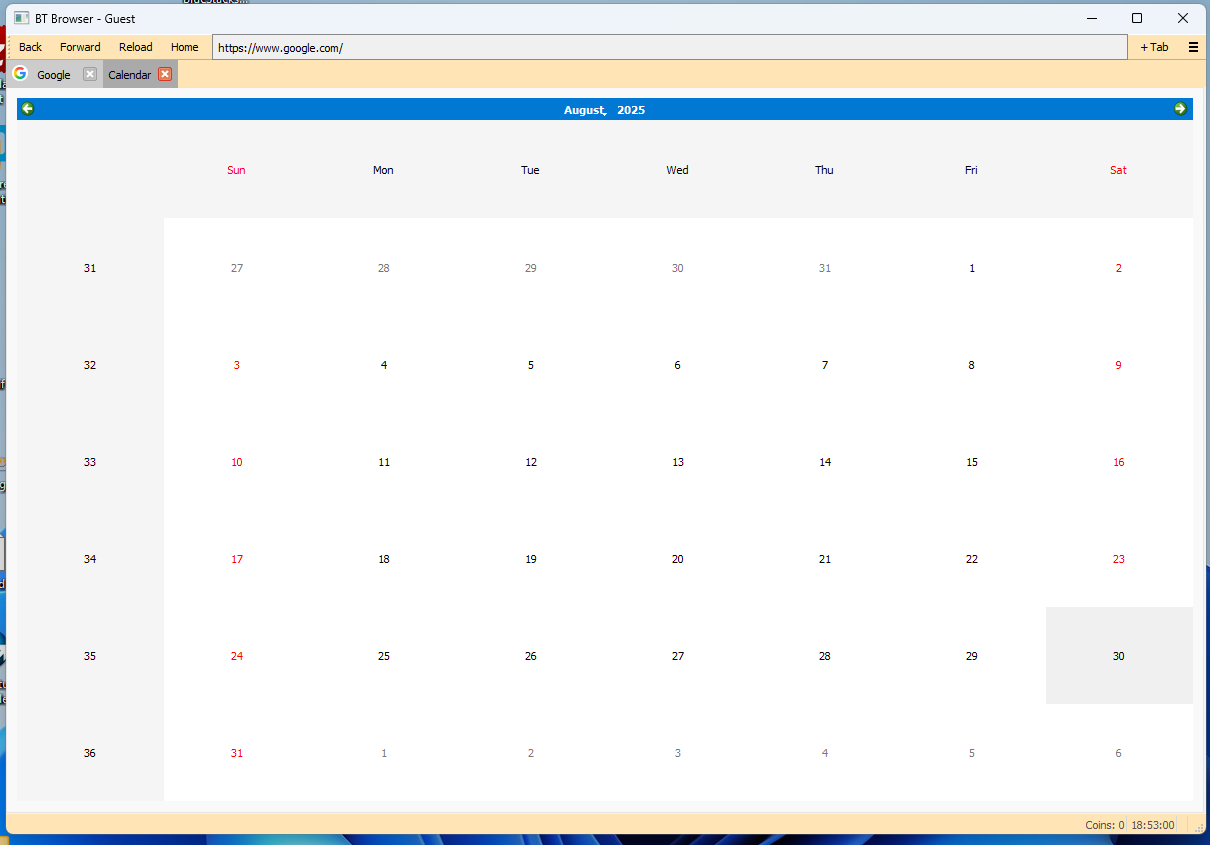This screenshot has height=845, width=1210.
Task: Click week number 35 in the left column
Action: [90, 656]
